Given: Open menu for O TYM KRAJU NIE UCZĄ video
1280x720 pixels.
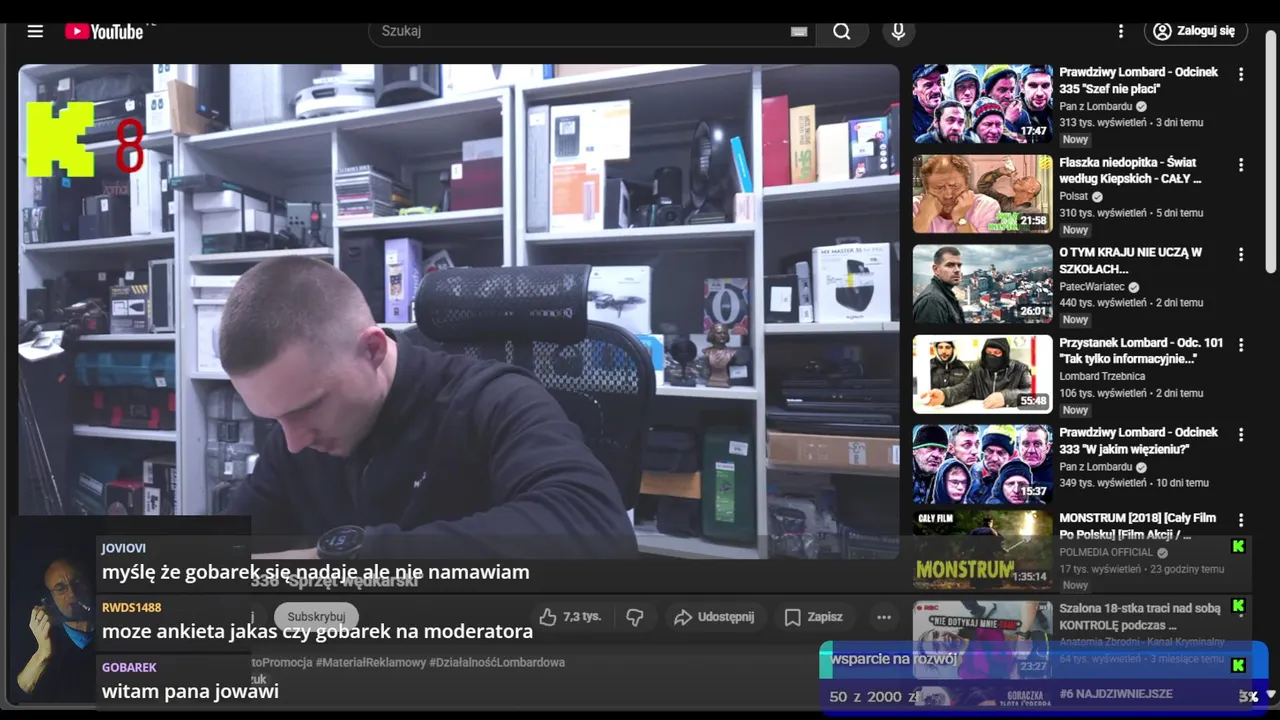Looking at the screenshot, I should tap(1241, 255).
